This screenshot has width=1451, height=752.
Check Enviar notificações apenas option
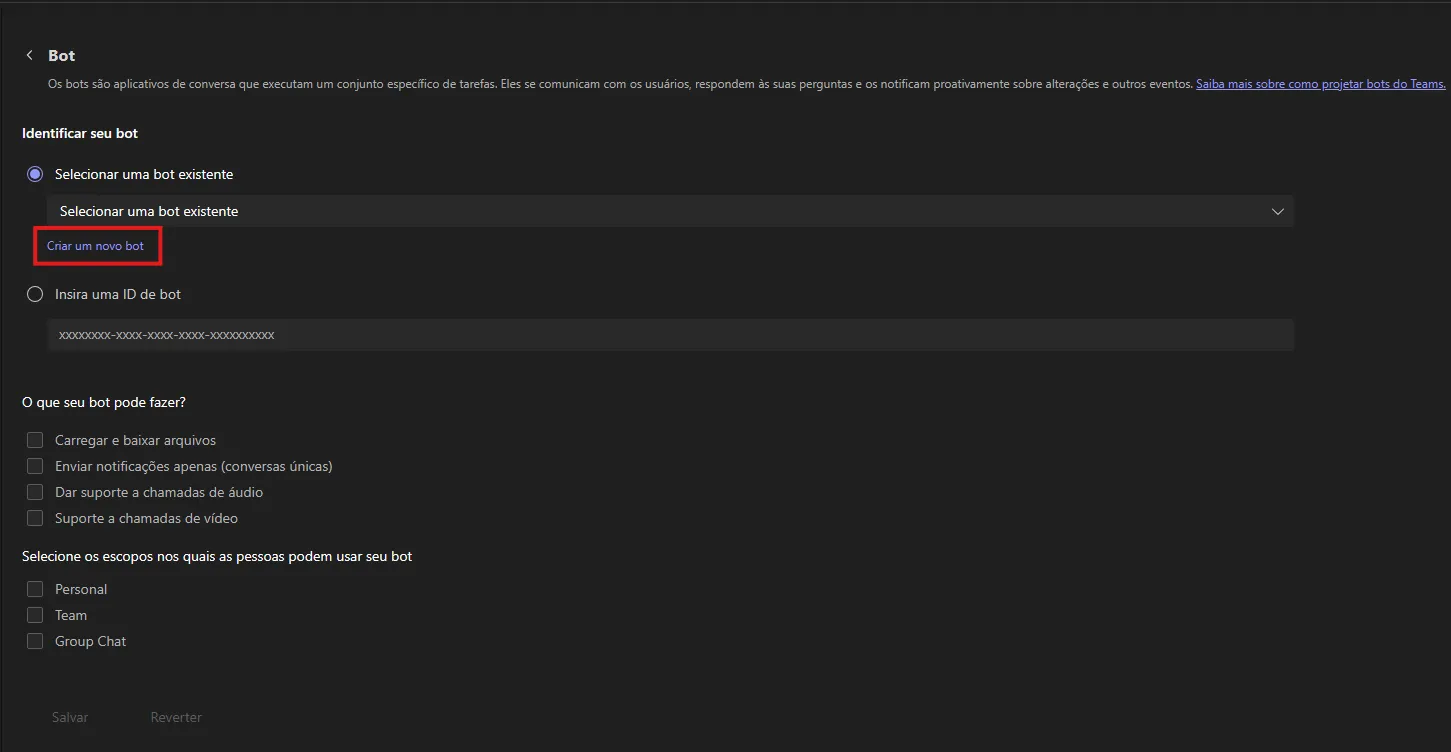(x=35, y=466)
